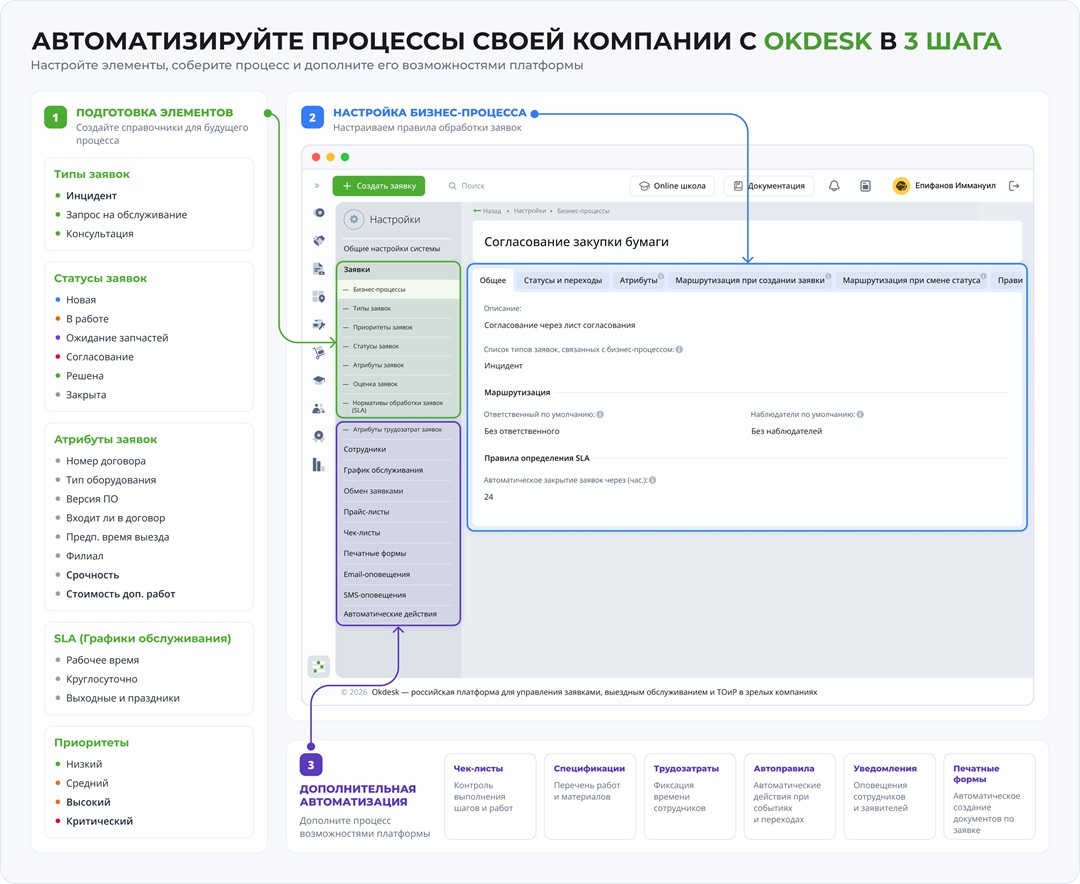Click the Спецификации card at the bottom
Screen dimensions: 1080x884
tap(590, 796)
